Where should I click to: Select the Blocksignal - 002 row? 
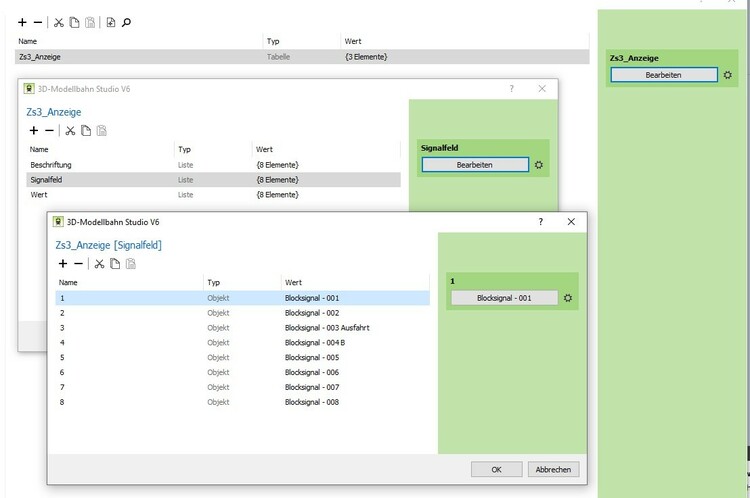point(243,313)
